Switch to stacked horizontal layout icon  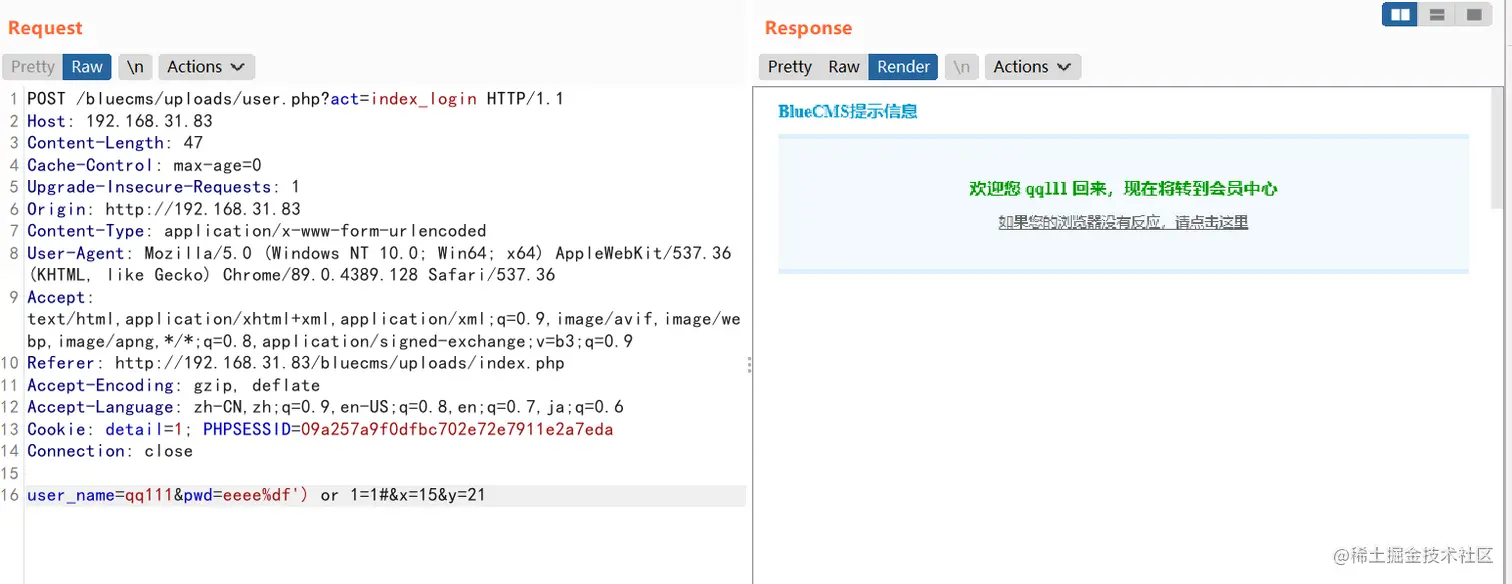point(1436,14)
